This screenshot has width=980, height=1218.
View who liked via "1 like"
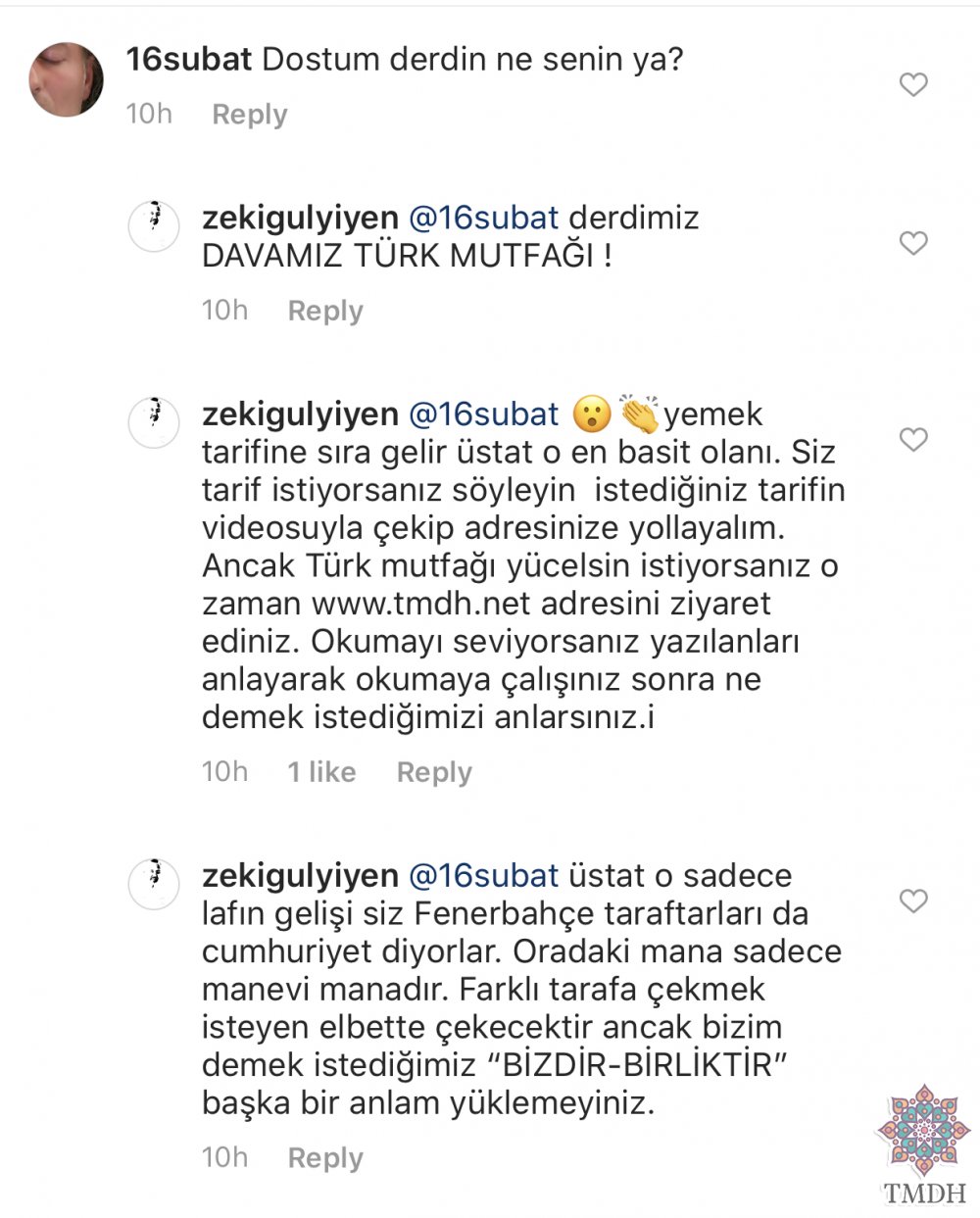(x=321, y=772)
